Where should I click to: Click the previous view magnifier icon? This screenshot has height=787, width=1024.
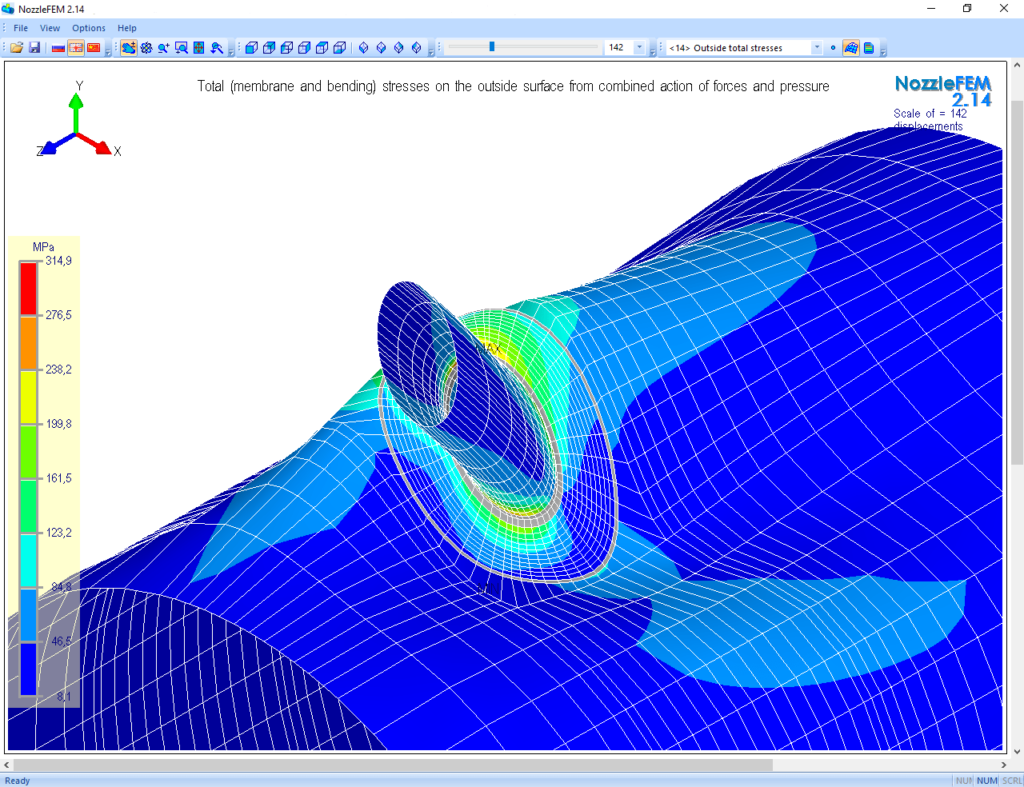pyautogui.click(x=216, y=48)
